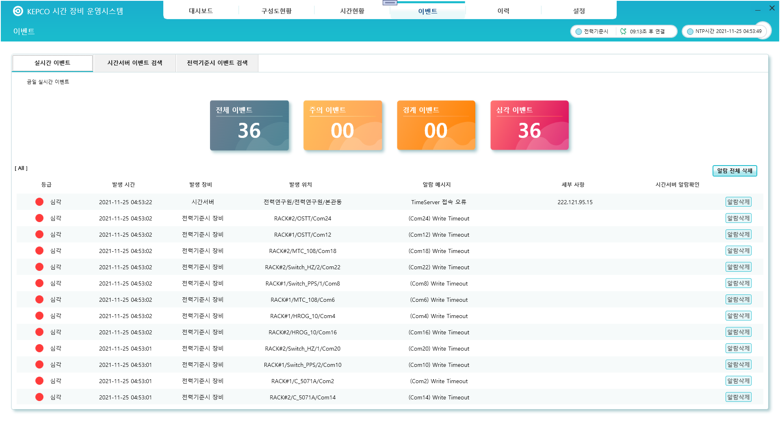The width and height of the screenshot is (780, 423).
Task: Click the 전력기준시 status indicator icon
Action: pos(578,32)
